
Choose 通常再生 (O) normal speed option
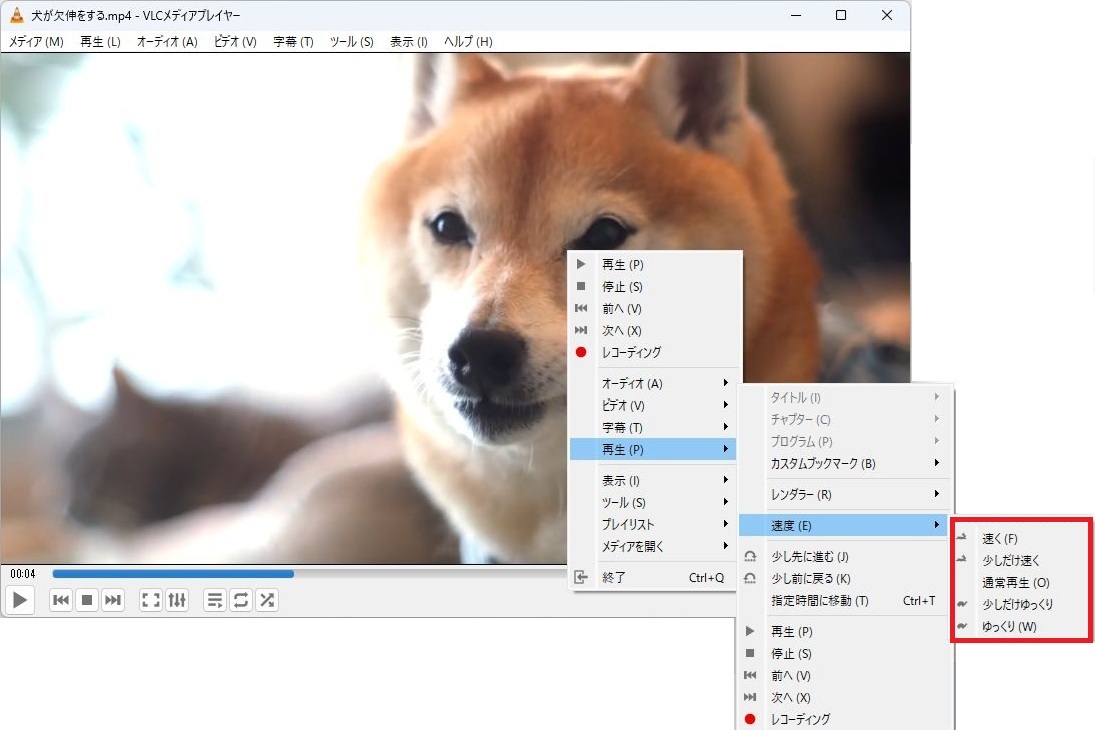[x=1015, y=583]
